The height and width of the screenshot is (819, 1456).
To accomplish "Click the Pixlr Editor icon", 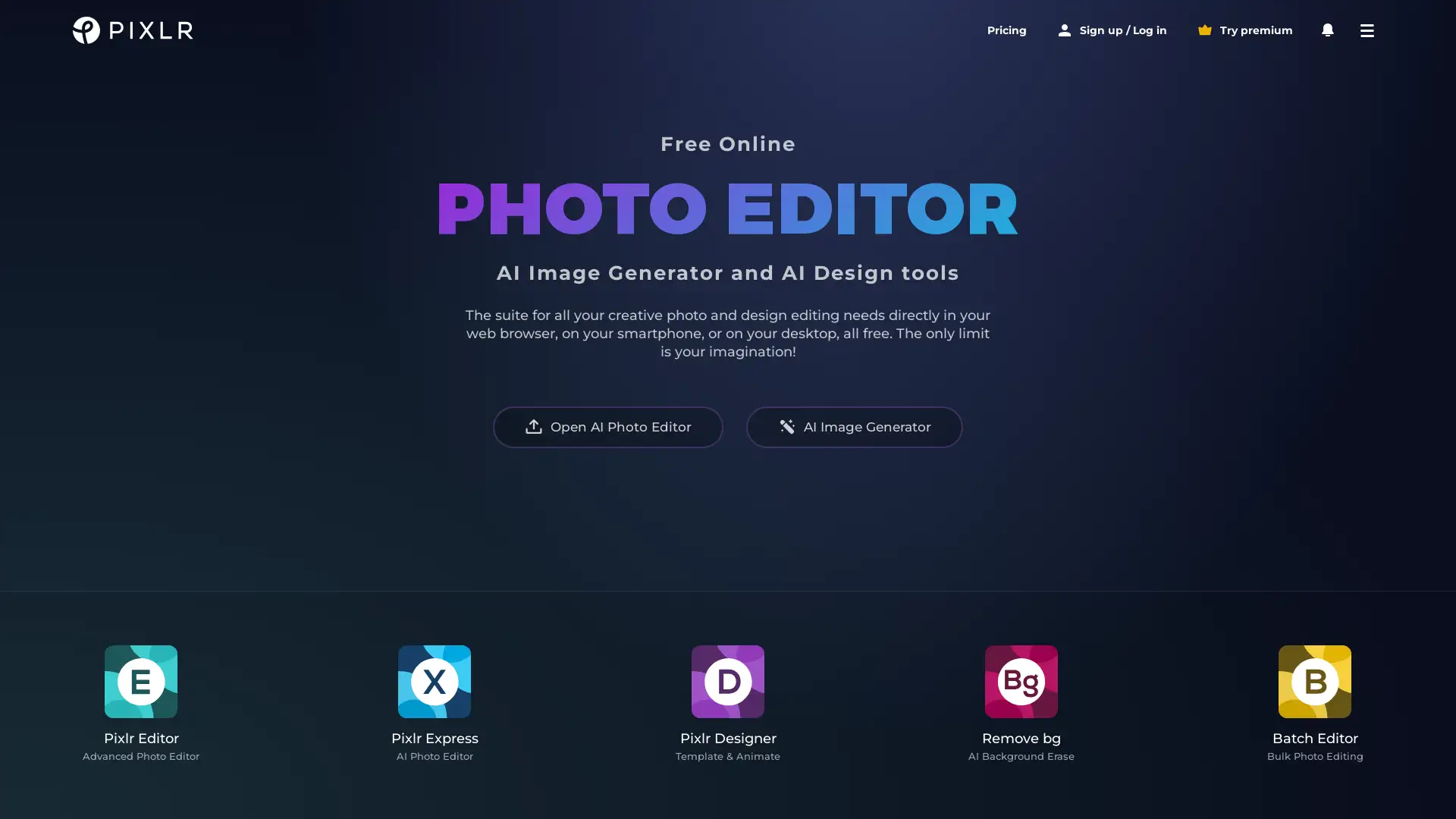I will (140, 681).
